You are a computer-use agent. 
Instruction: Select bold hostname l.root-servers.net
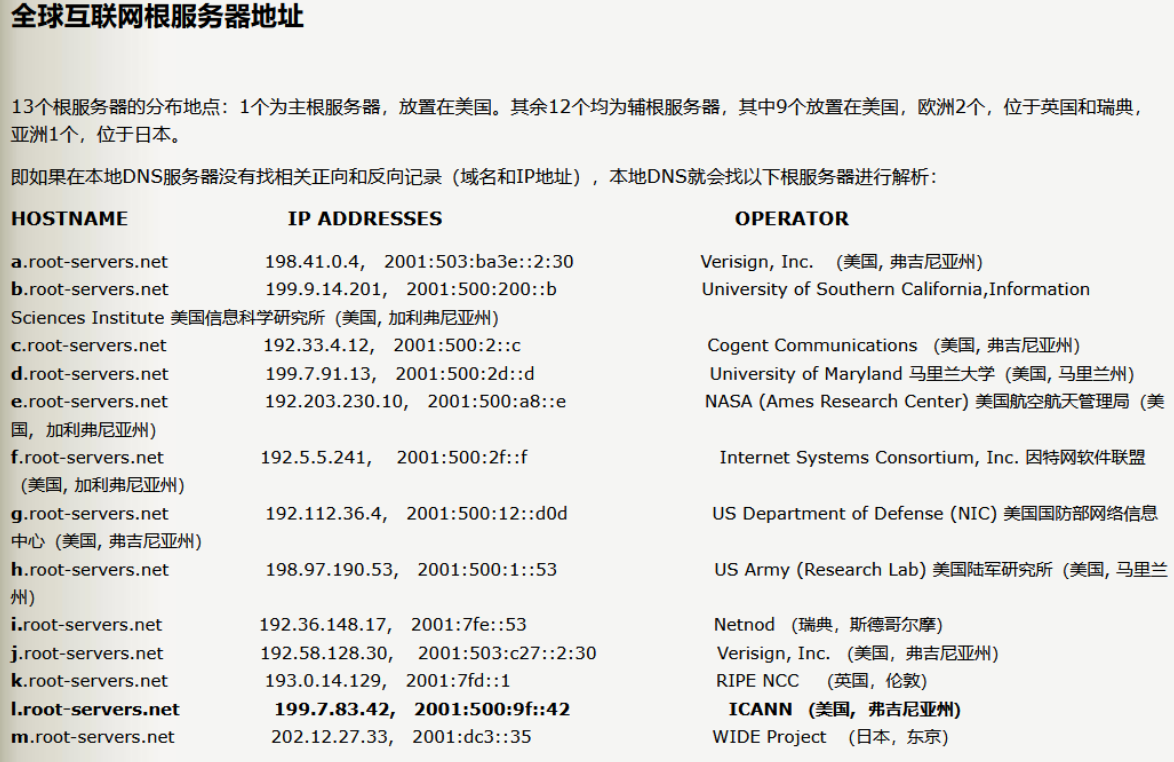pos(95,710)
